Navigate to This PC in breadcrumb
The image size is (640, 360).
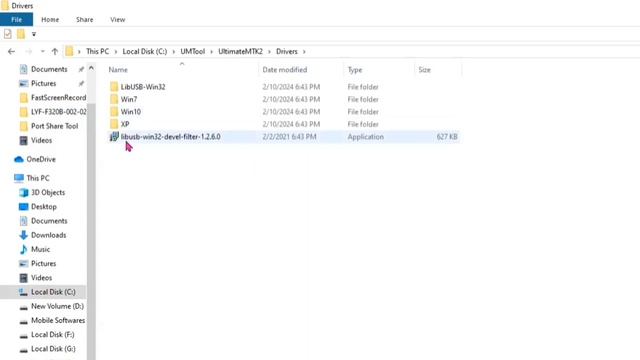[x=97, y=51]
